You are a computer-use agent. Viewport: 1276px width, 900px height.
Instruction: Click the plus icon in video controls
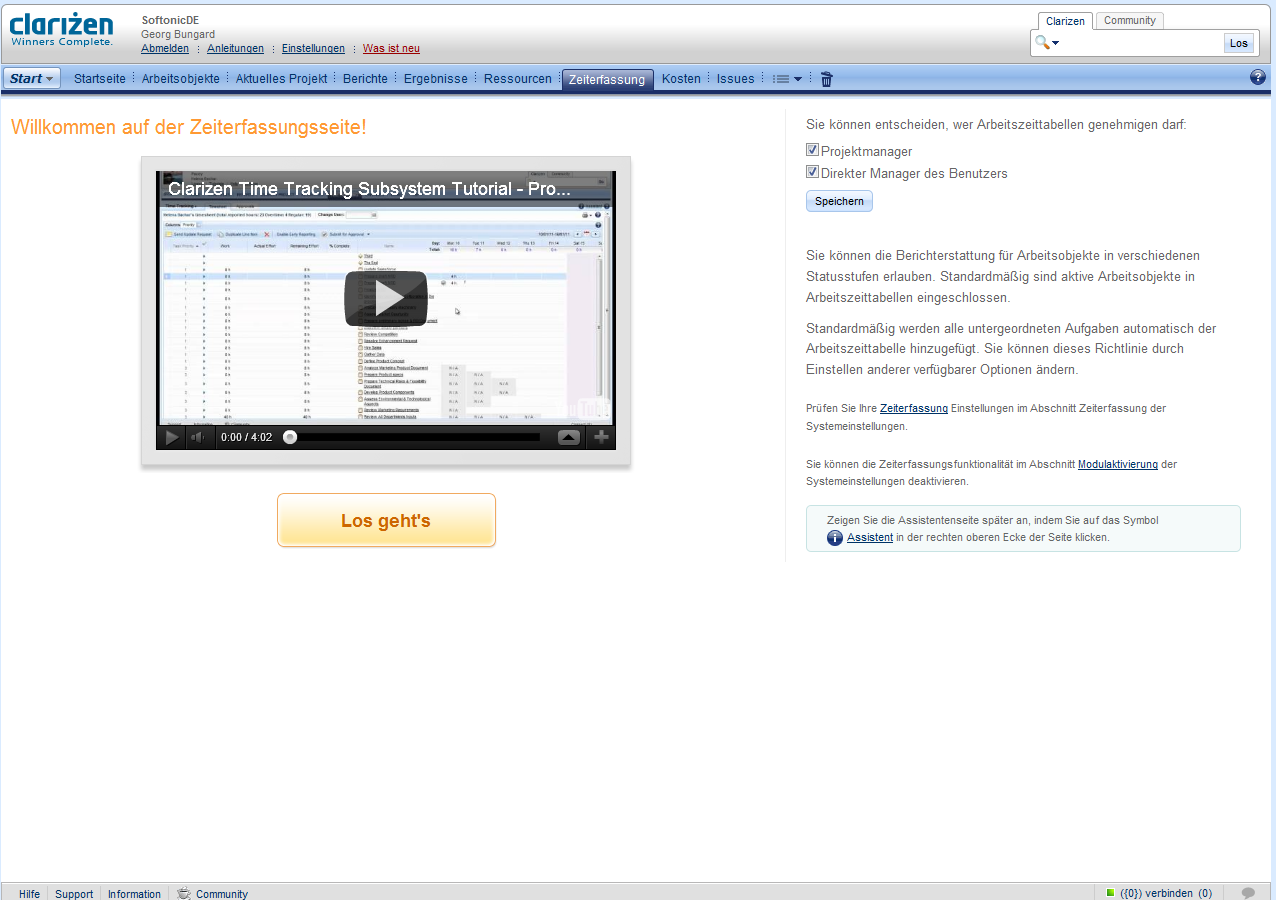(601, 437)
